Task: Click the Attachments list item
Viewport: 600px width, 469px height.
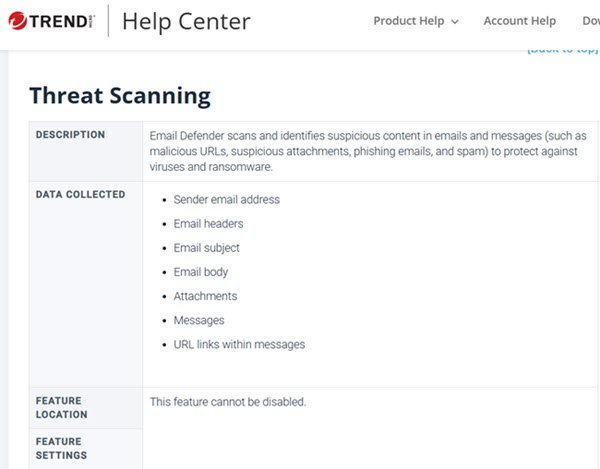Action: 205,296
